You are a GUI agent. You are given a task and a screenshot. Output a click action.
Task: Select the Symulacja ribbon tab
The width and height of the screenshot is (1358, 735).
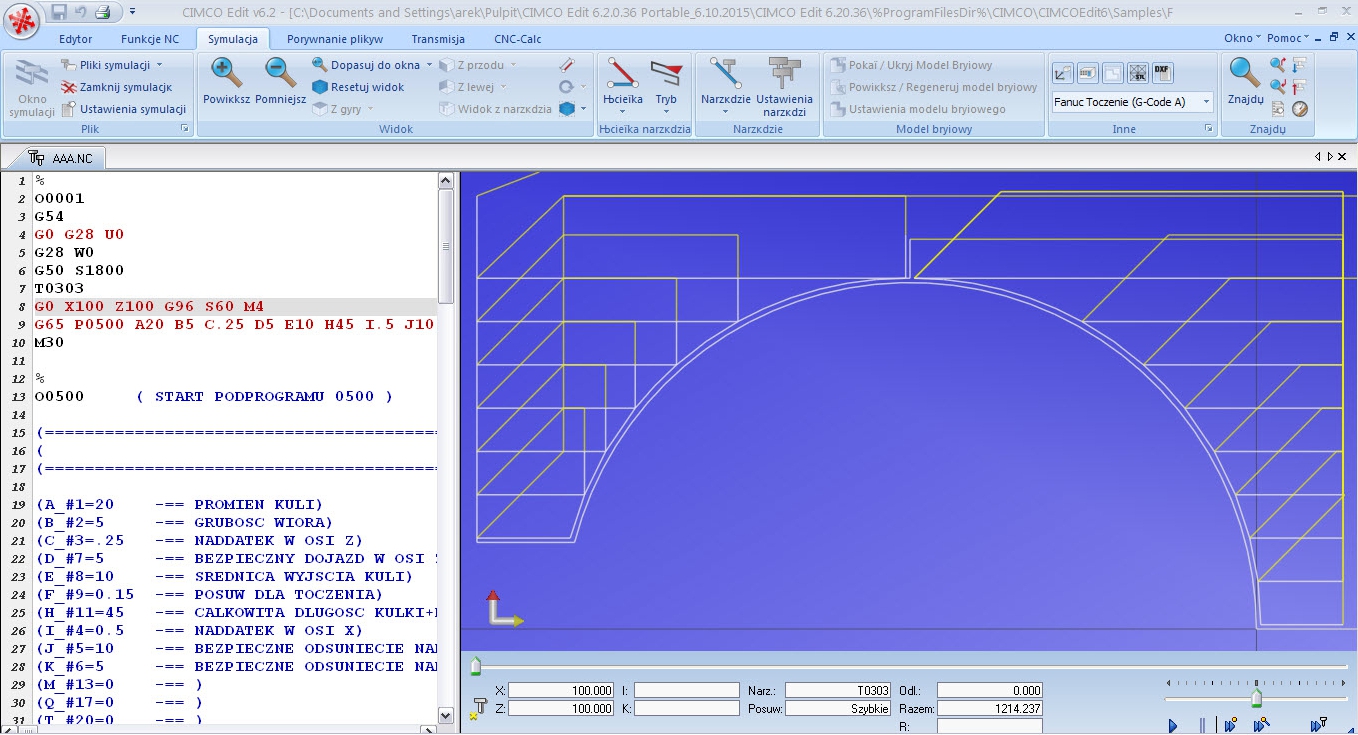coord(233,39)
